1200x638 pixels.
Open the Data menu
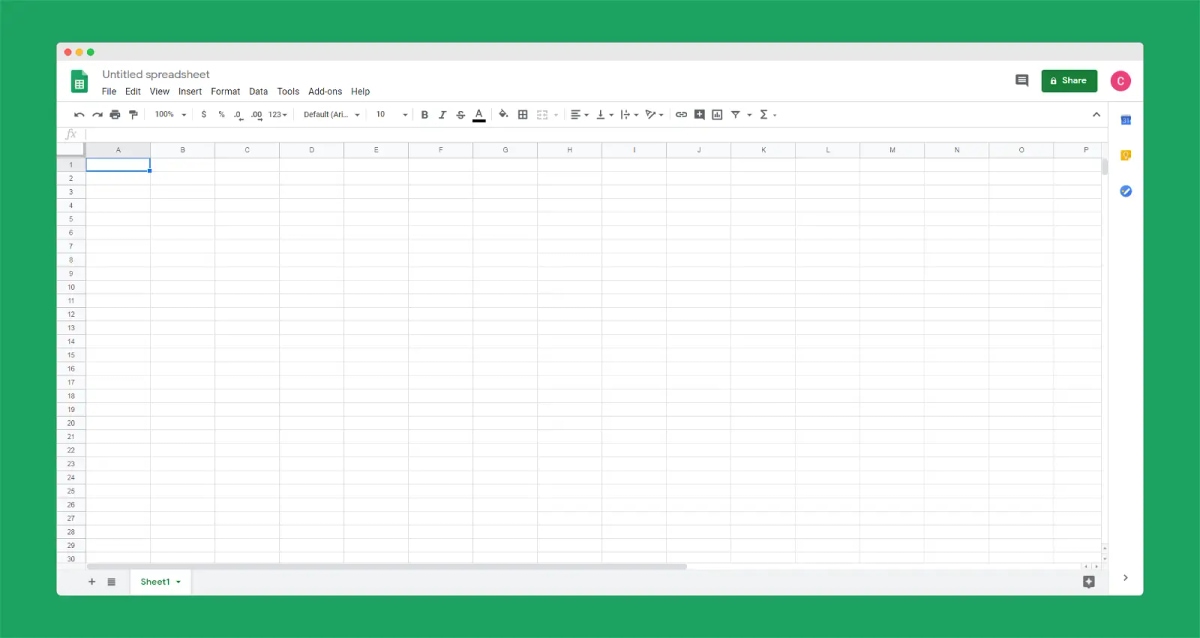click(258, 91)
